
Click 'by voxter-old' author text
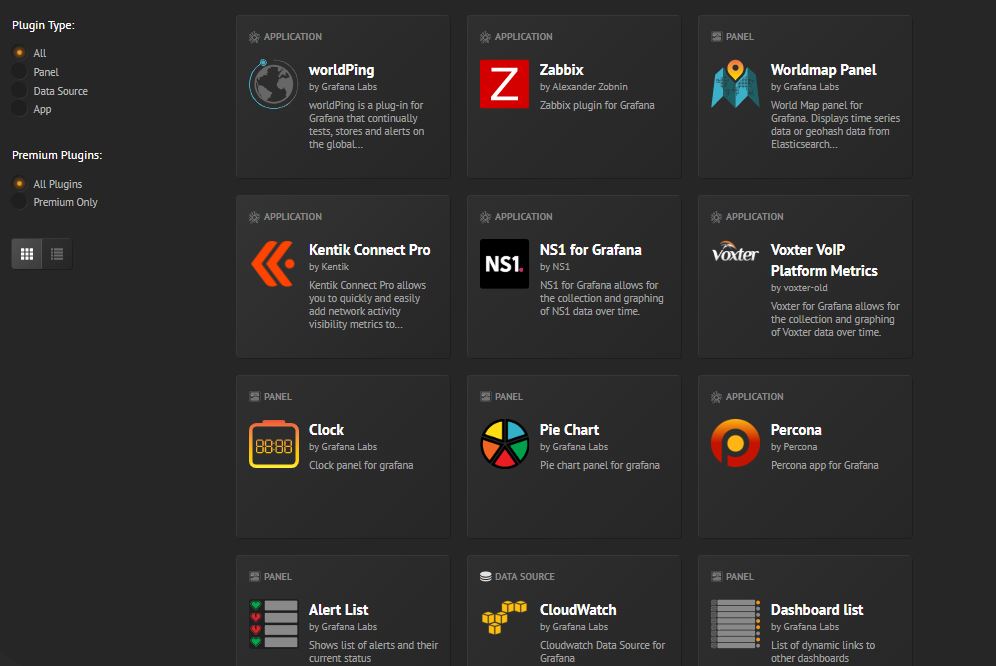[799, 288]
